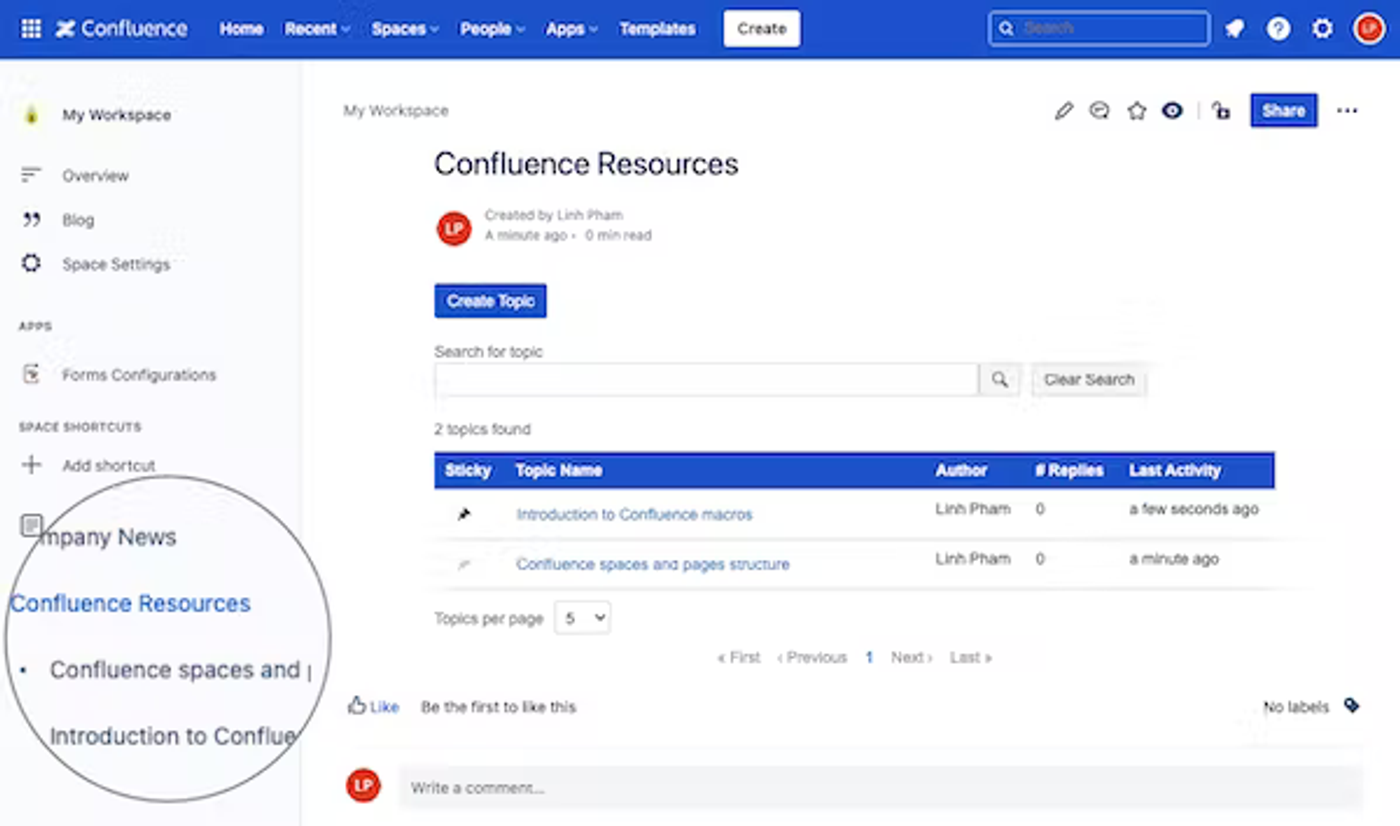Click the labels tag icon
The height and width of the screenshot is (826, 1400).
point(1351,706)
